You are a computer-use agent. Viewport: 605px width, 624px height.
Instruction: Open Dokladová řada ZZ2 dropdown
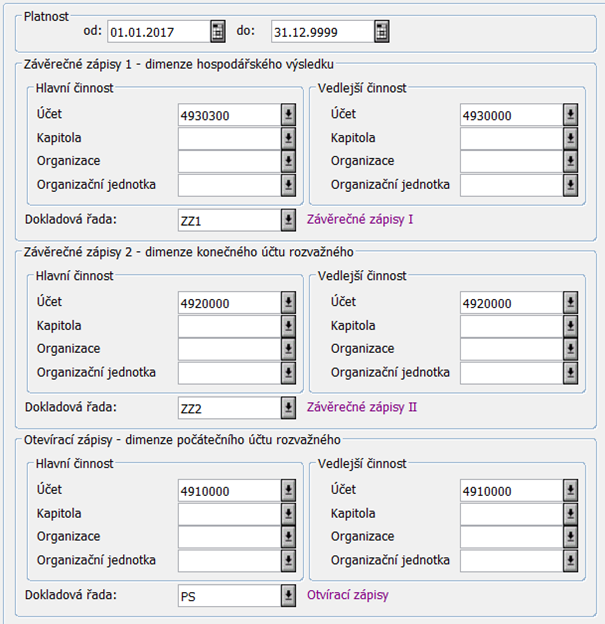click(x=288, y=408)
